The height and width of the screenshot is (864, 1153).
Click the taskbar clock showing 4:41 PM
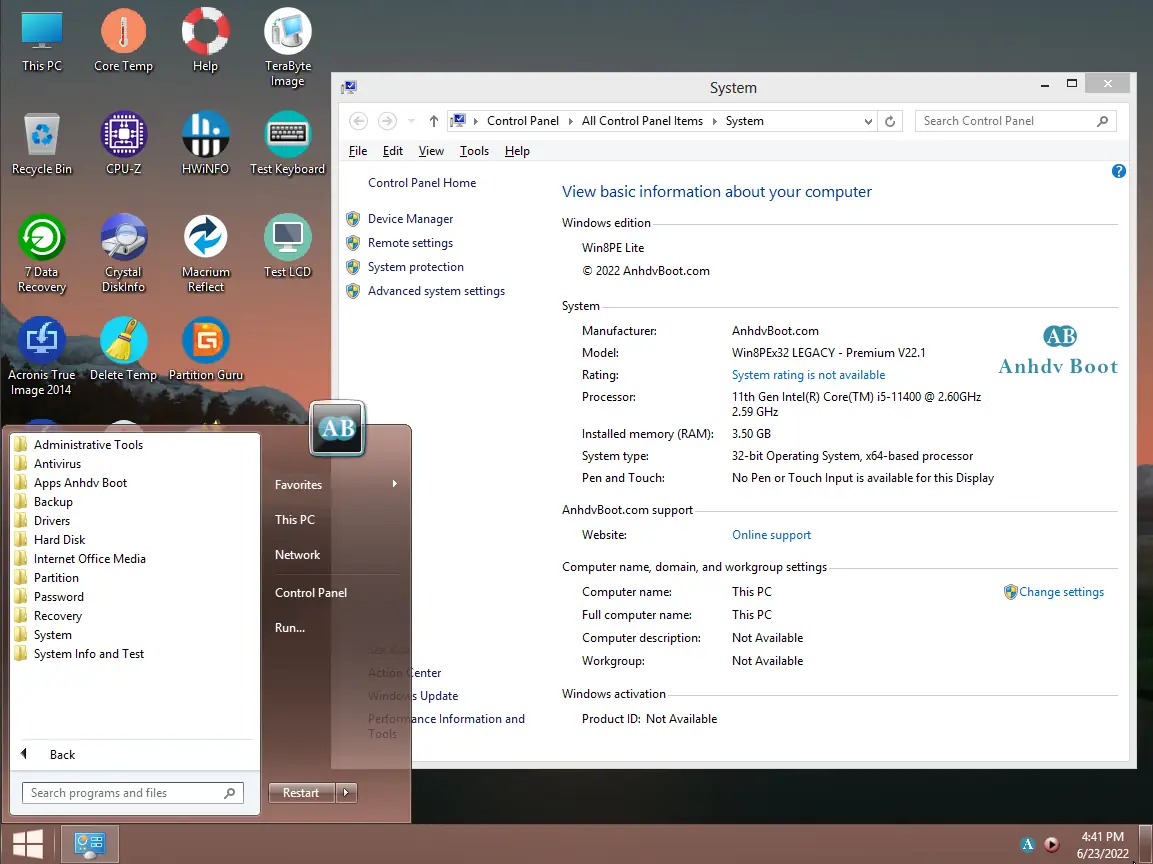[1102, 844]
